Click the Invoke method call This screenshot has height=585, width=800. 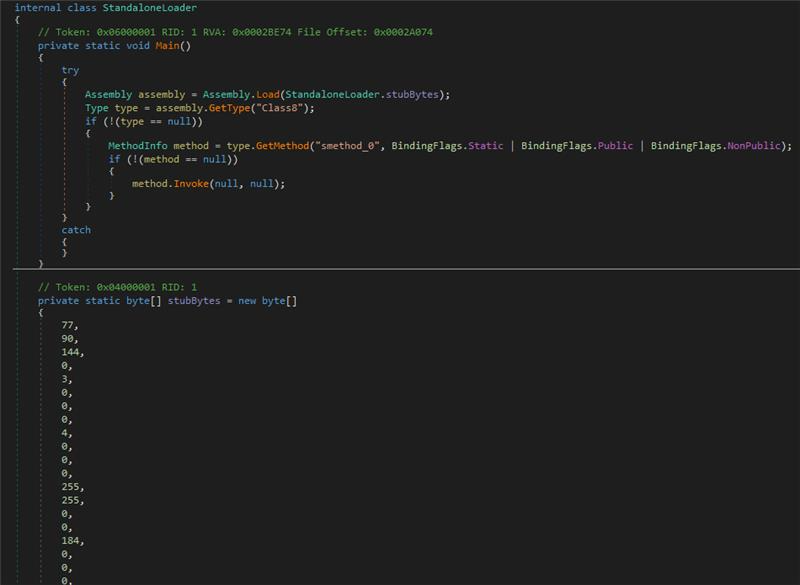tap(191, 184)
